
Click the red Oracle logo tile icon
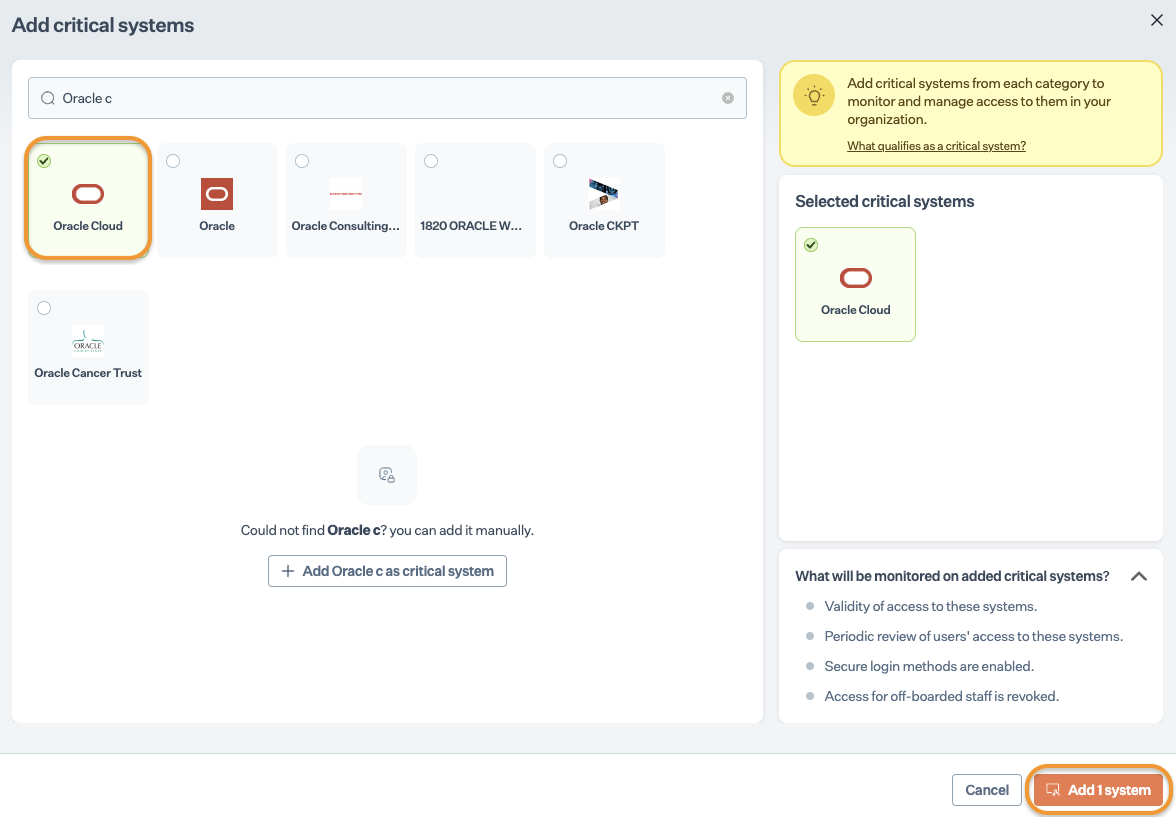tap(217, 194)
